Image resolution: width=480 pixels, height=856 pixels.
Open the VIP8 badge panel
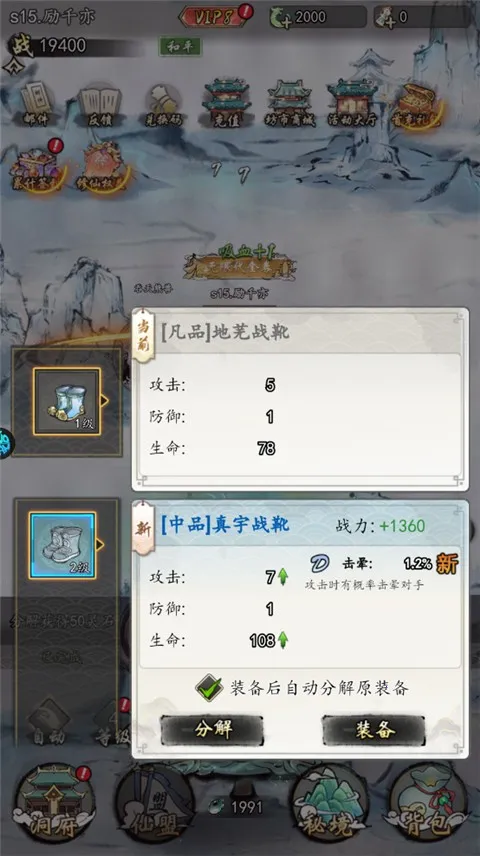pyautogui.click(x=212, y=17)
